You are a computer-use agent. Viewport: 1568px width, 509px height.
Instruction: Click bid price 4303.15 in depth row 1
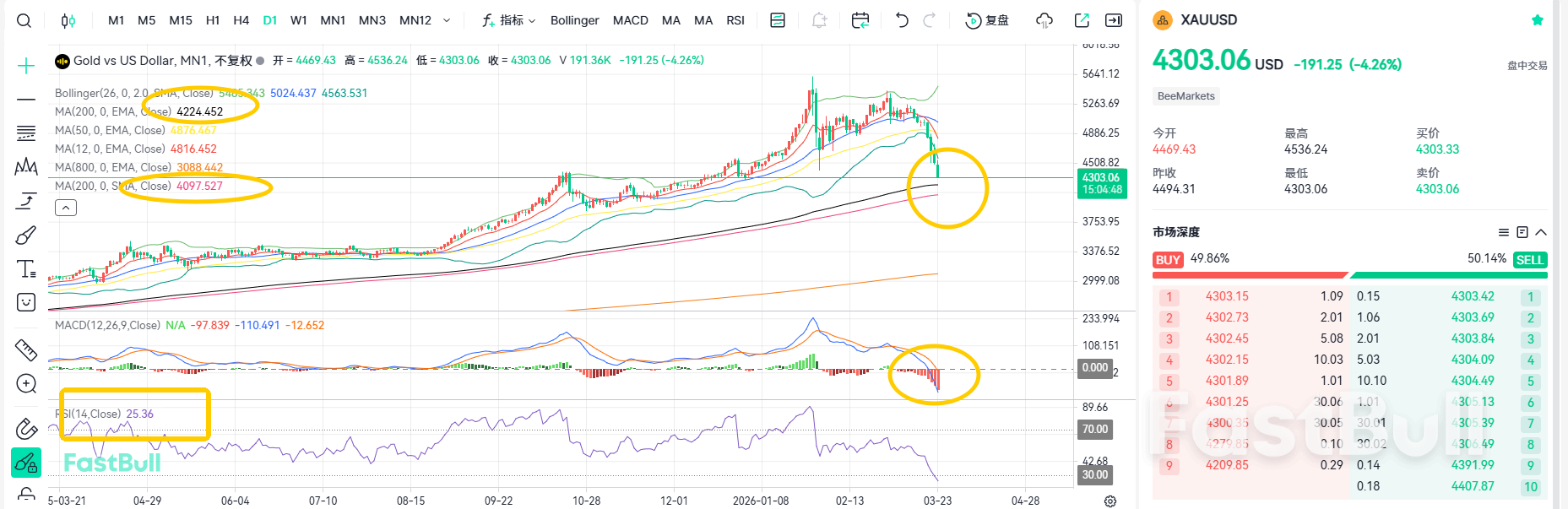pyautogui.click(x=1227, y=296)
